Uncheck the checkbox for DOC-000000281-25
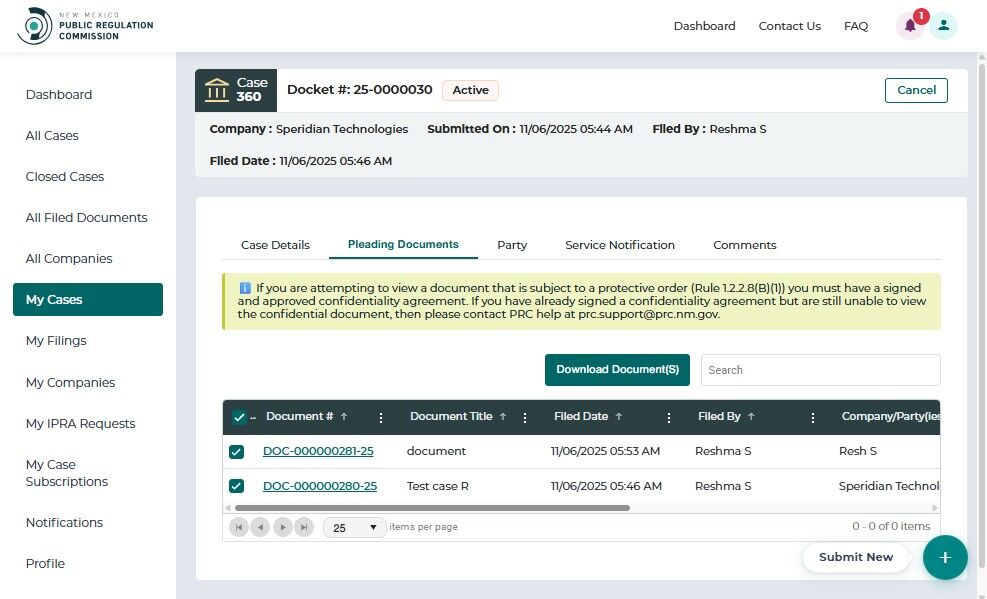 pos(236,452)
